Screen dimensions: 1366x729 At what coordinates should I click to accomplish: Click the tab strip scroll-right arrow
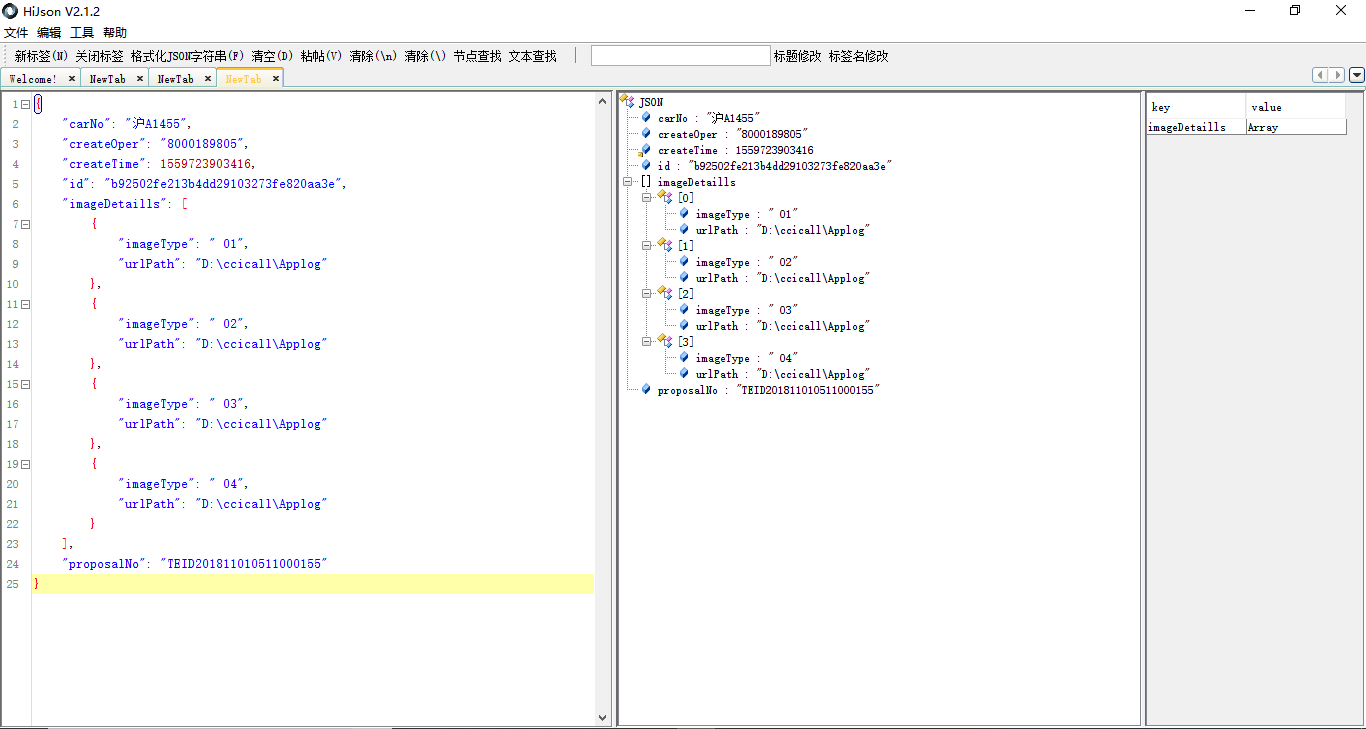point(1337,75)
